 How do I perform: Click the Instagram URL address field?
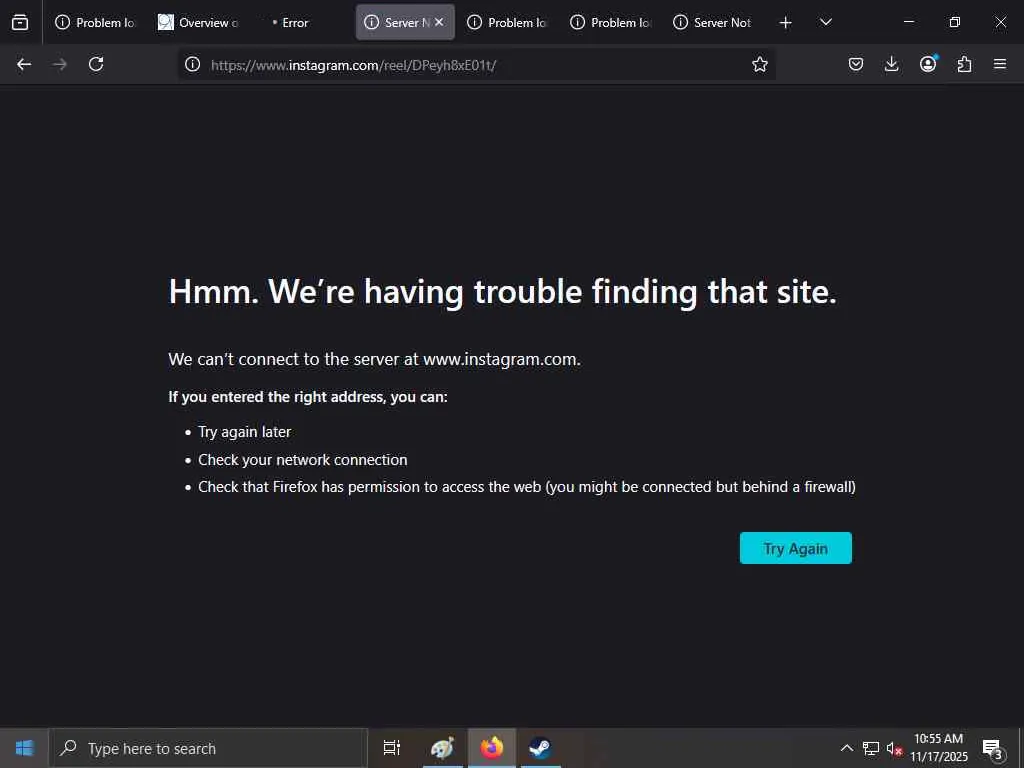[x=477, y=65]
